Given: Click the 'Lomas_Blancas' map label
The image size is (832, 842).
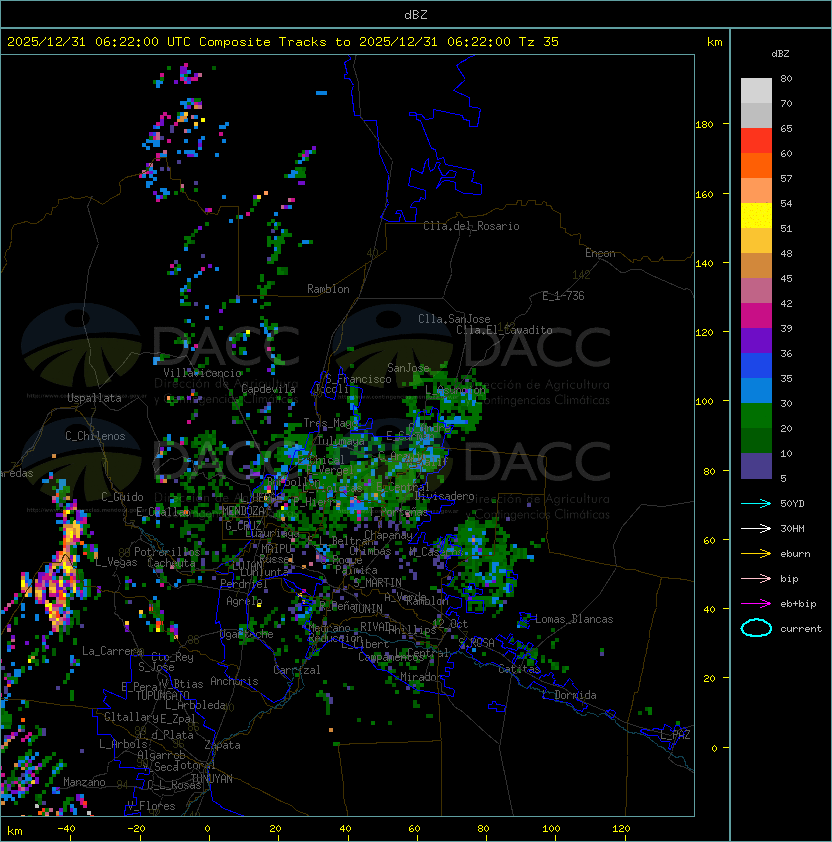Looking at the screenshot, I should [574, 620].
